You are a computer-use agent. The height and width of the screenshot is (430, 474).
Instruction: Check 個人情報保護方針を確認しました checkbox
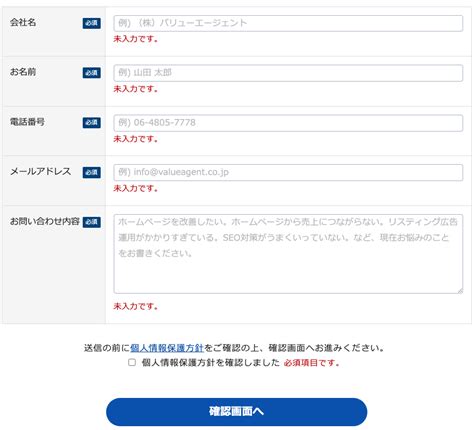click(x=132, y=362)
